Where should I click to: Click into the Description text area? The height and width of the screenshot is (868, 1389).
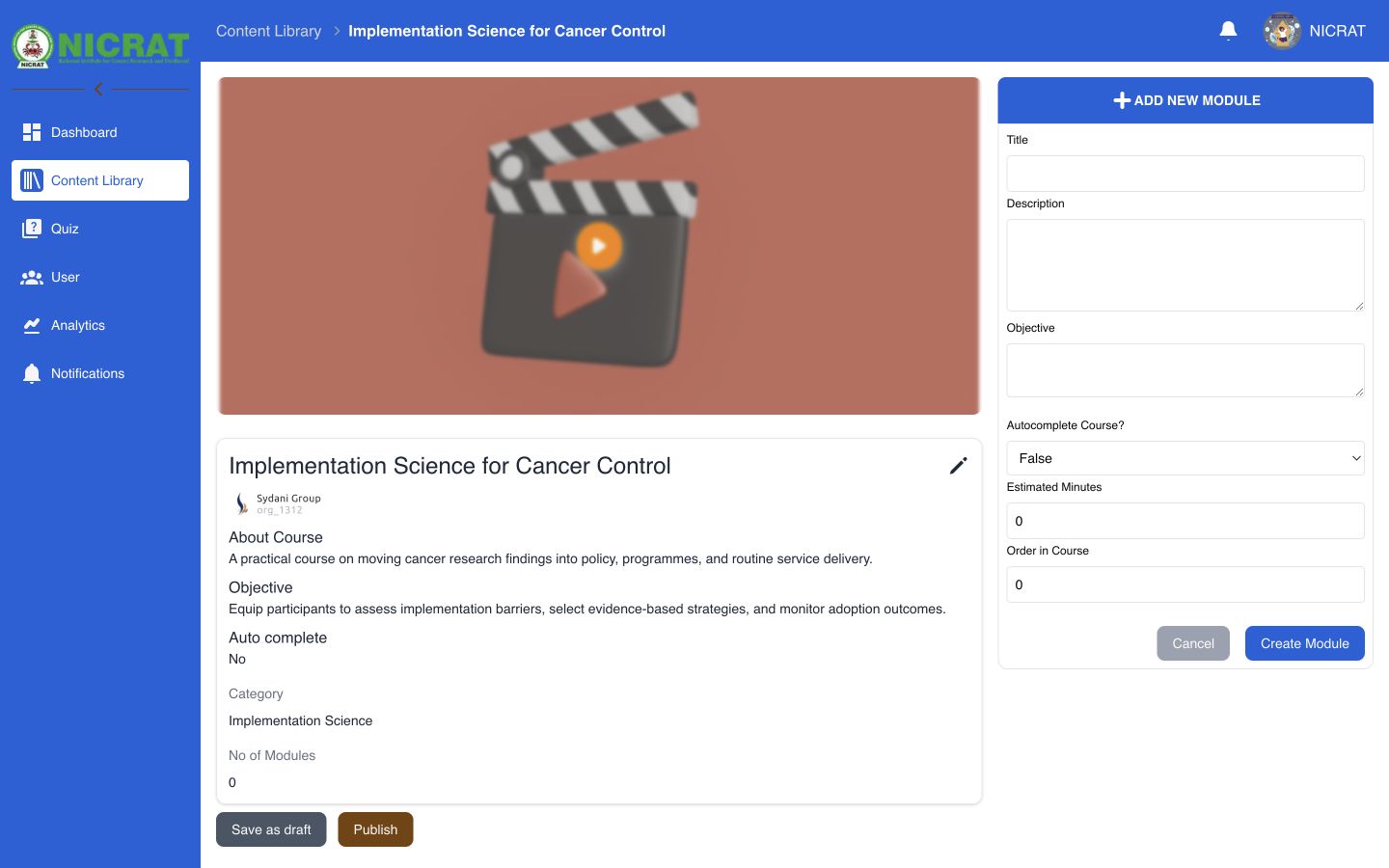1185,265
